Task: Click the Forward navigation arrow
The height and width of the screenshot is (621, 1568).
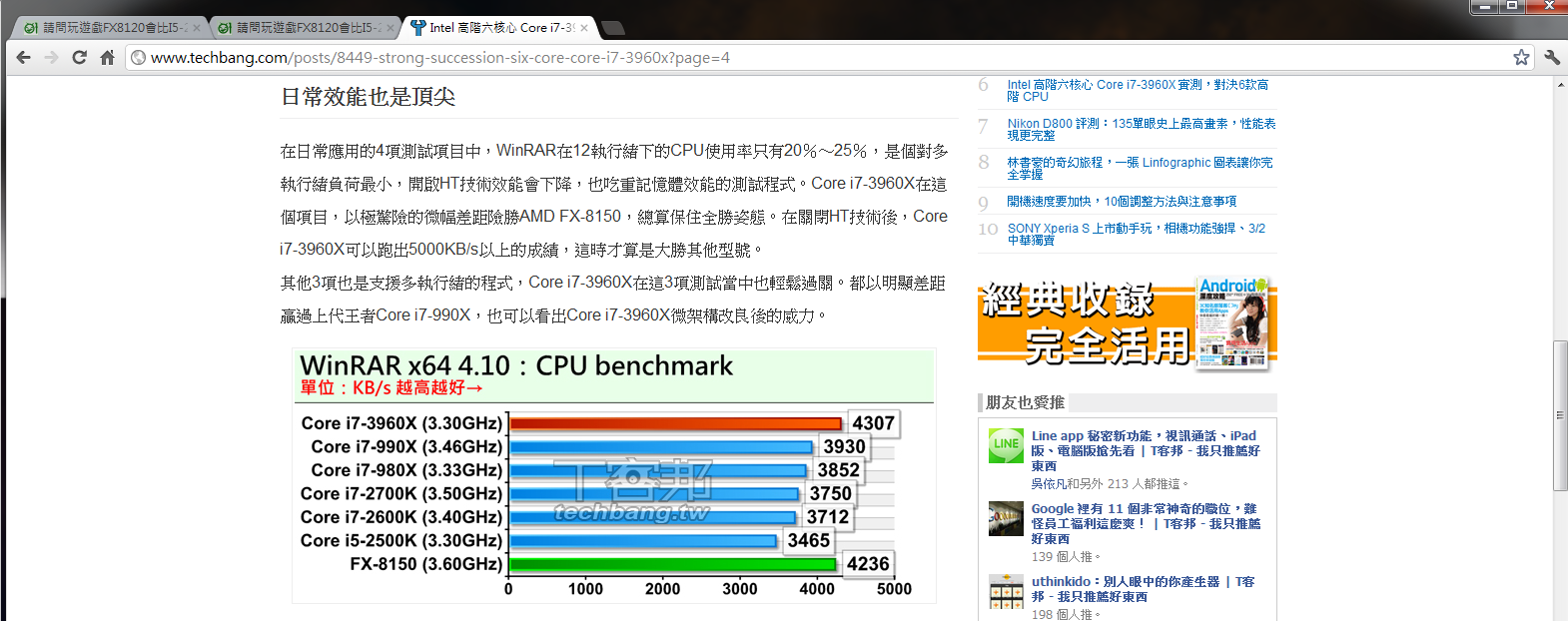Action: point(52,58)
